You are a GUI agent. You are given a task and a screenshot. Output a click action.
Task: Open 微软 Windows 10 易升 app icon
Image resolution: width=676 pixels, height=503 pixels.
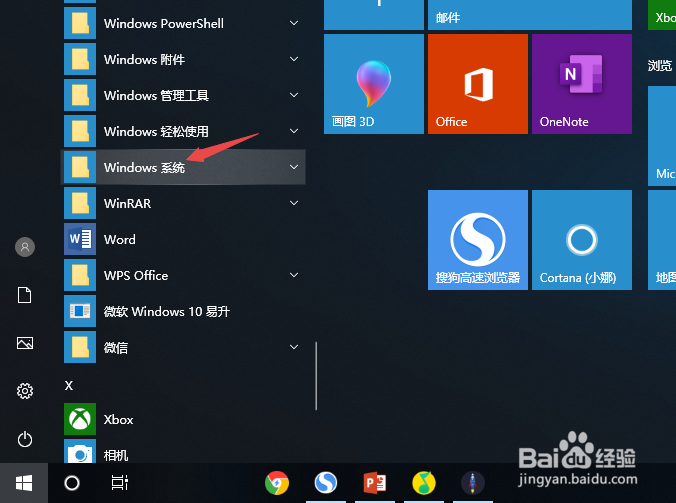coord(80,311)
